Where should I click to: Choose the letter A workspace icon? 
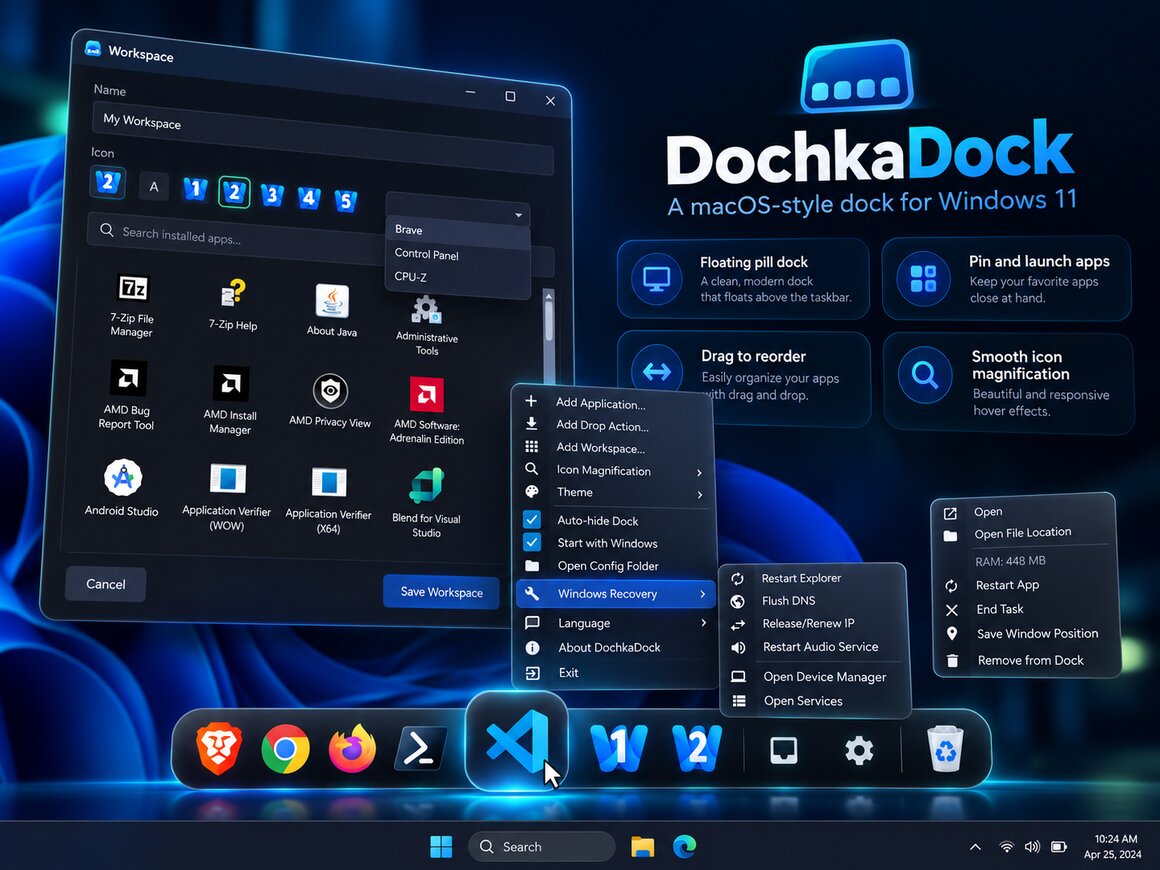coord(154,186)
